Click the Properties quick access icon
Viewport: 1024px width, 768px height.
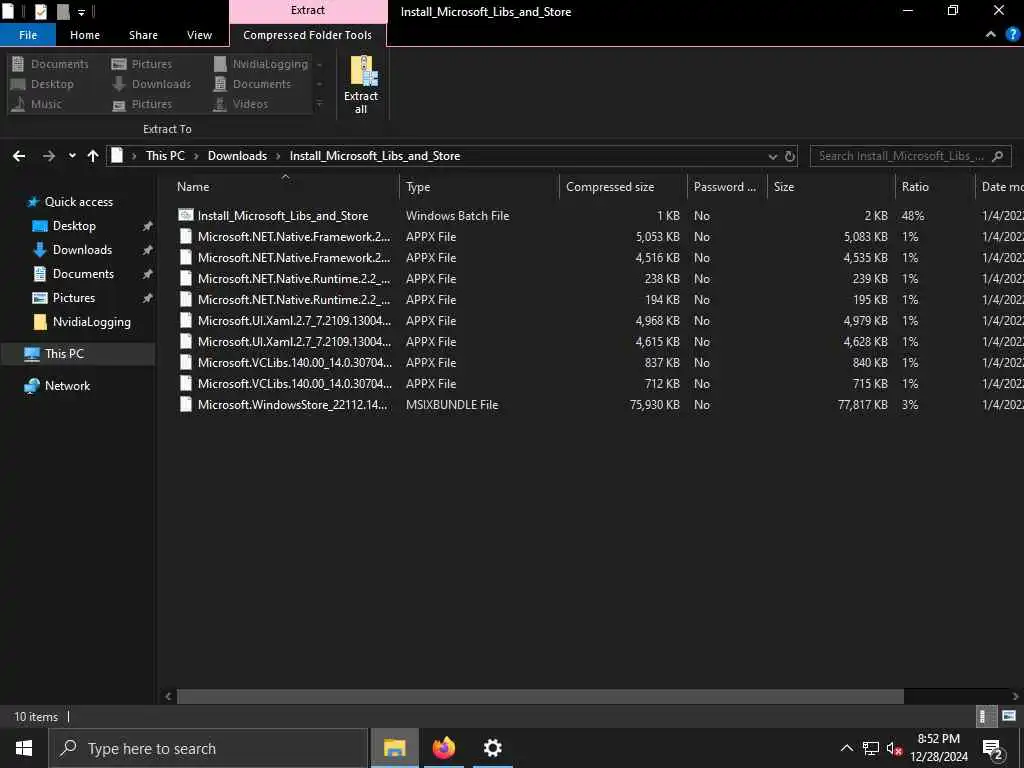click(x=40, y=11)
